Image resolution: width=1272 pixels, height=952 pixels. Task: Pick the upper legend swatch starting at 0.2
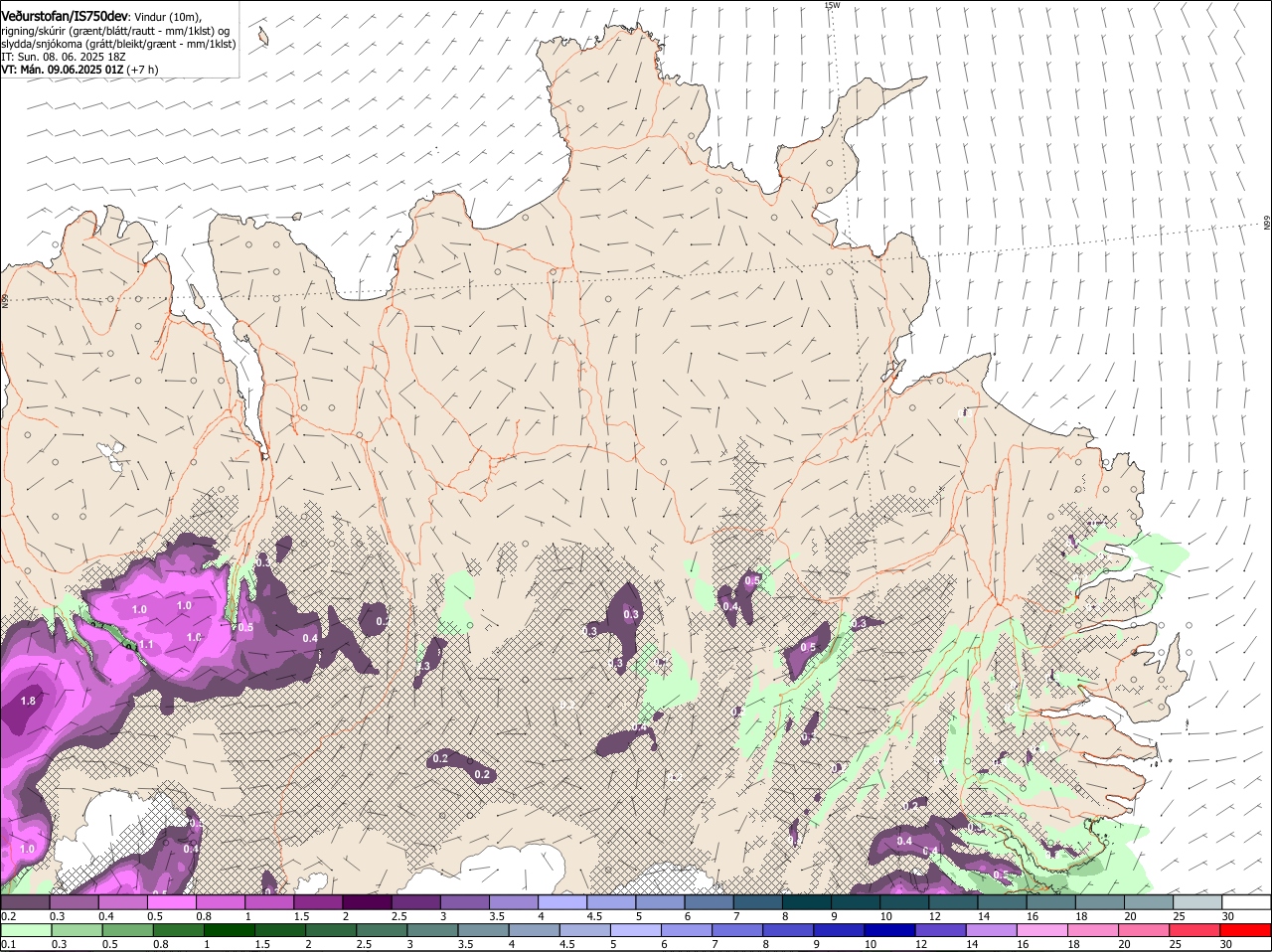[25, 902]
